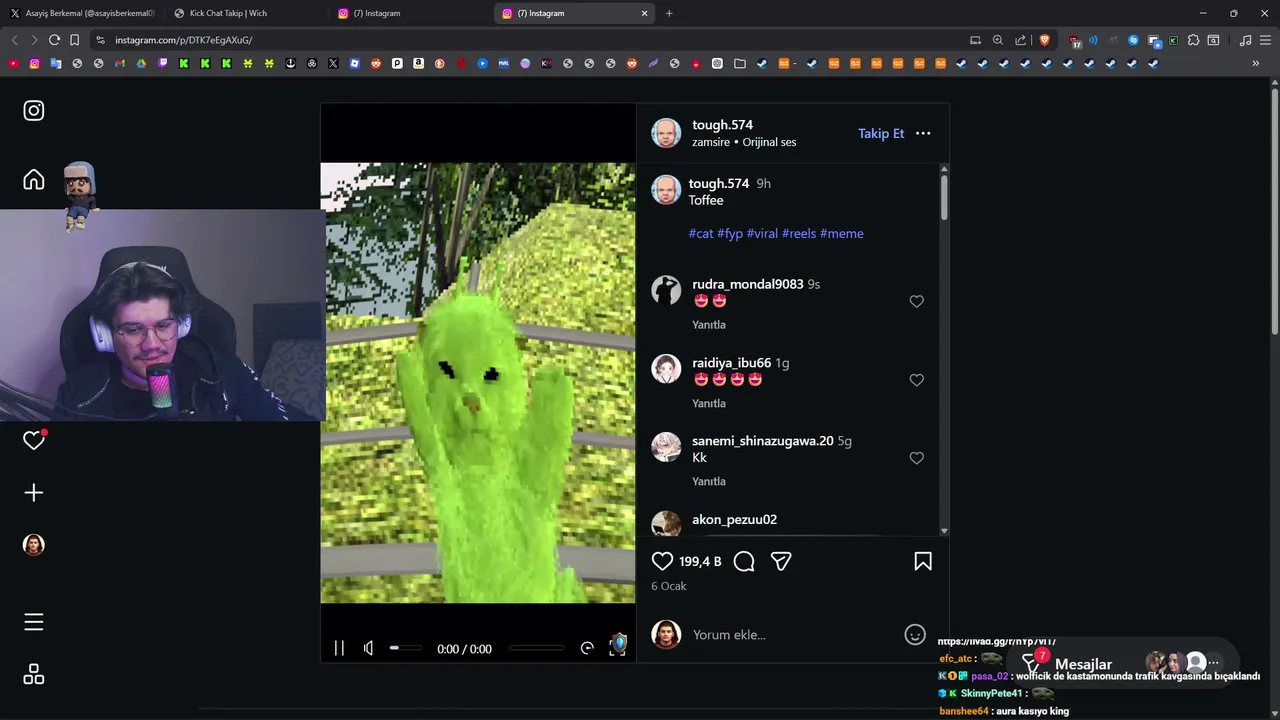Like the post with the heart icon

[x=662, y=562]
